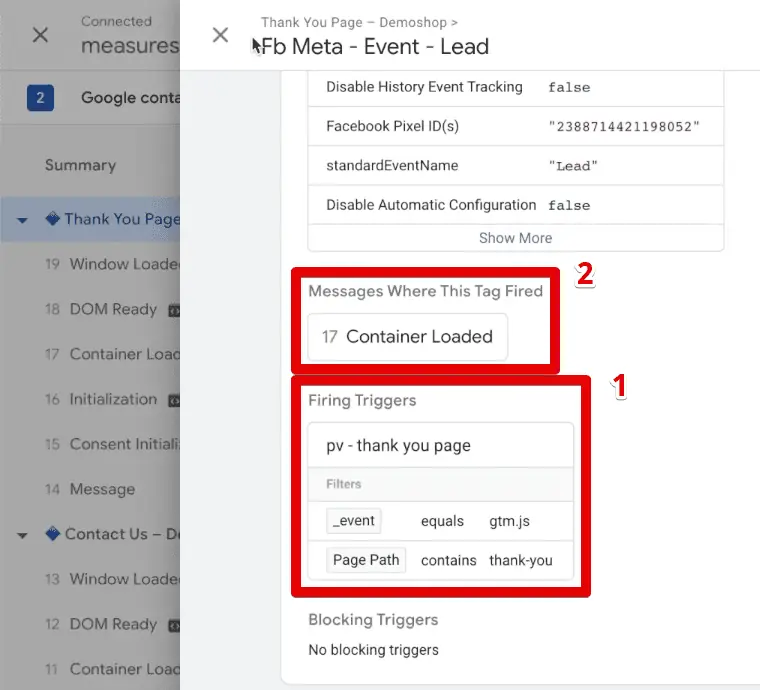Image resolution: width=760 pixels, height=690 pixels.
Task: Click the _event filter variable chip
Action: (354, 521)
